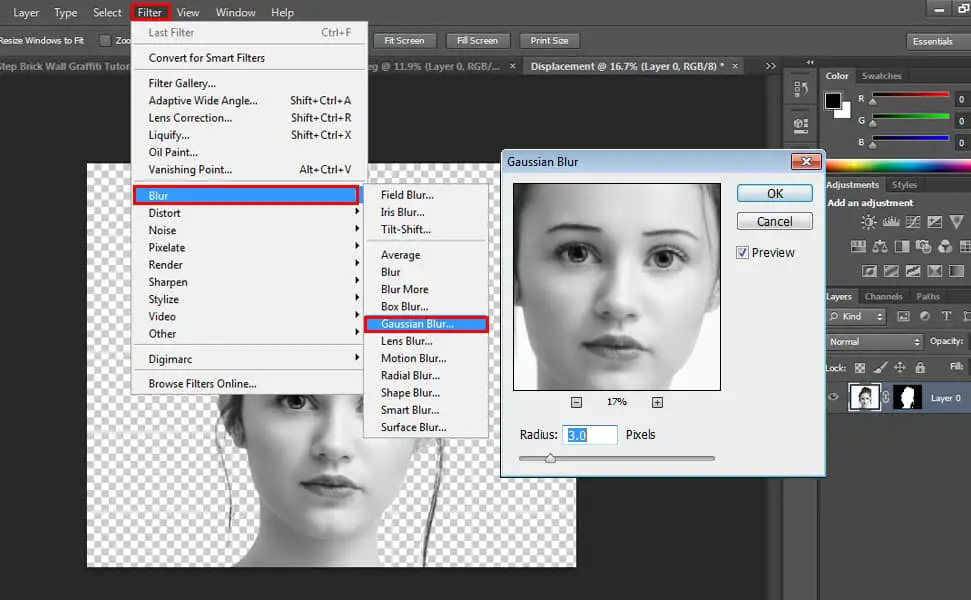The image size is (971, 600).
Task: Click the Radius slider handle
Action: (x=550, y=459)
